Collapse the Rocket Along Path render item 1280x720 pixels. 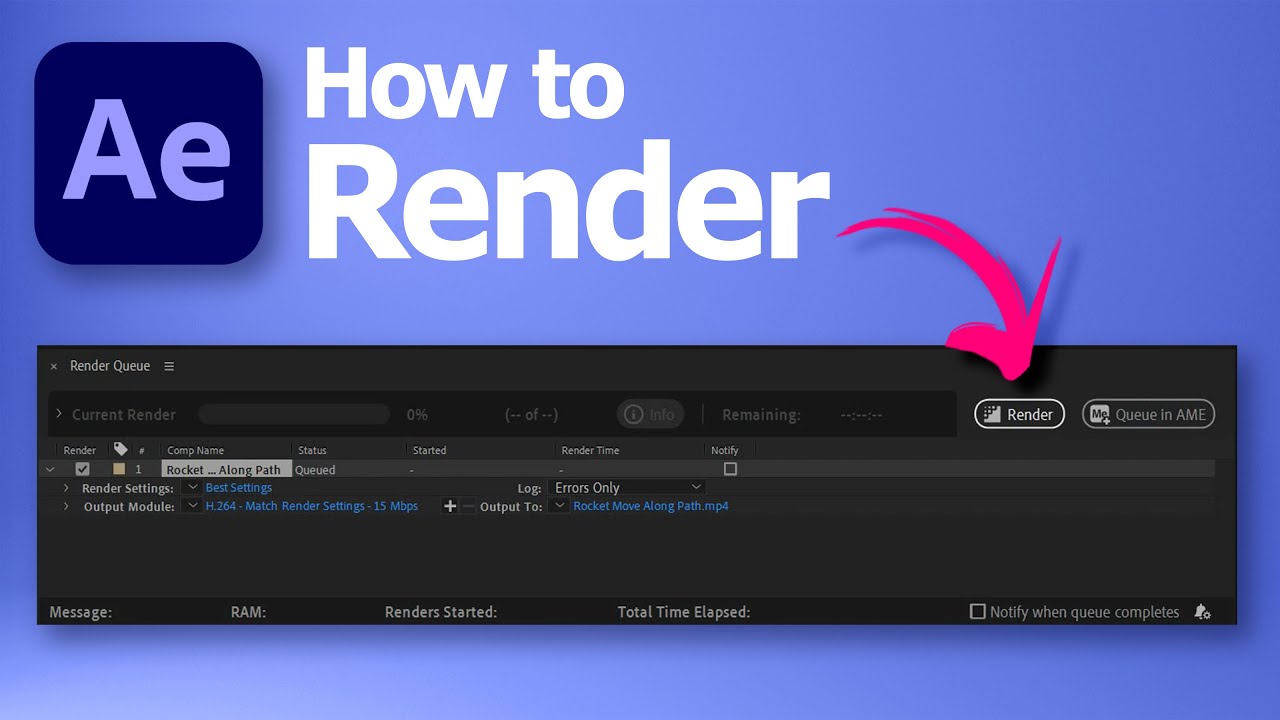click(50, 469)
